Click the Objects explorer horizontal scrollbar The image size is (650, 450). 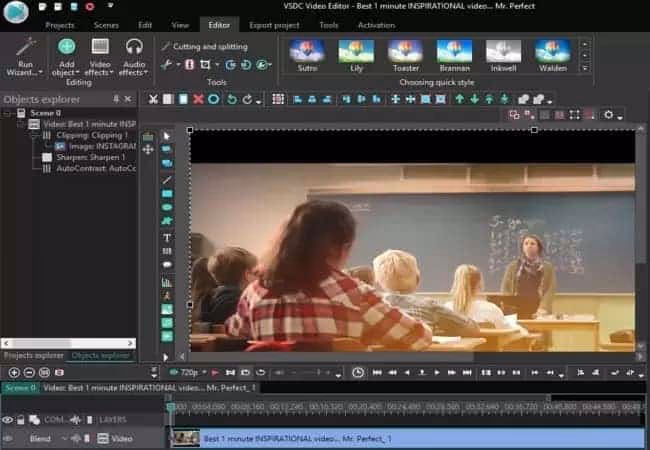[x=68, y=343]
